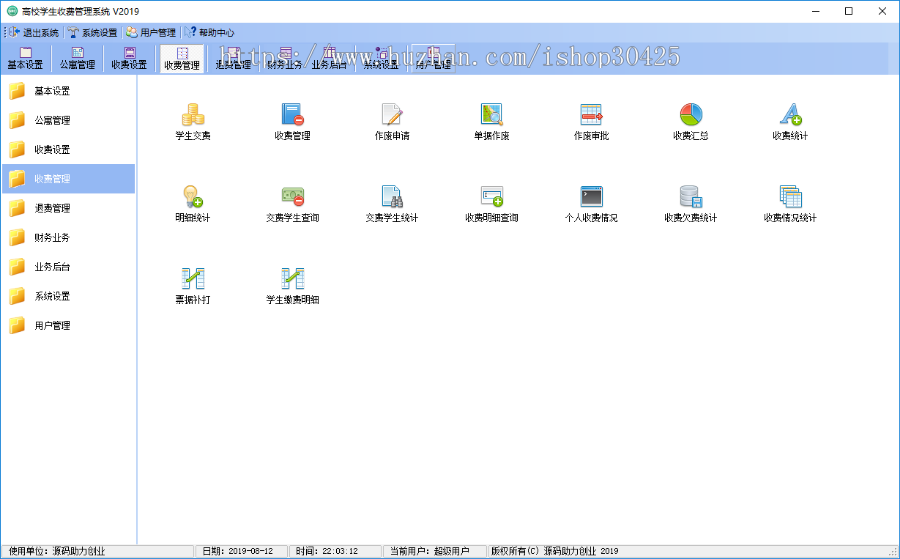The width and height of the screenshot is (900, 559).
Task: Switch to the 退费管理 ribbon tab
Action: point(233,59)
